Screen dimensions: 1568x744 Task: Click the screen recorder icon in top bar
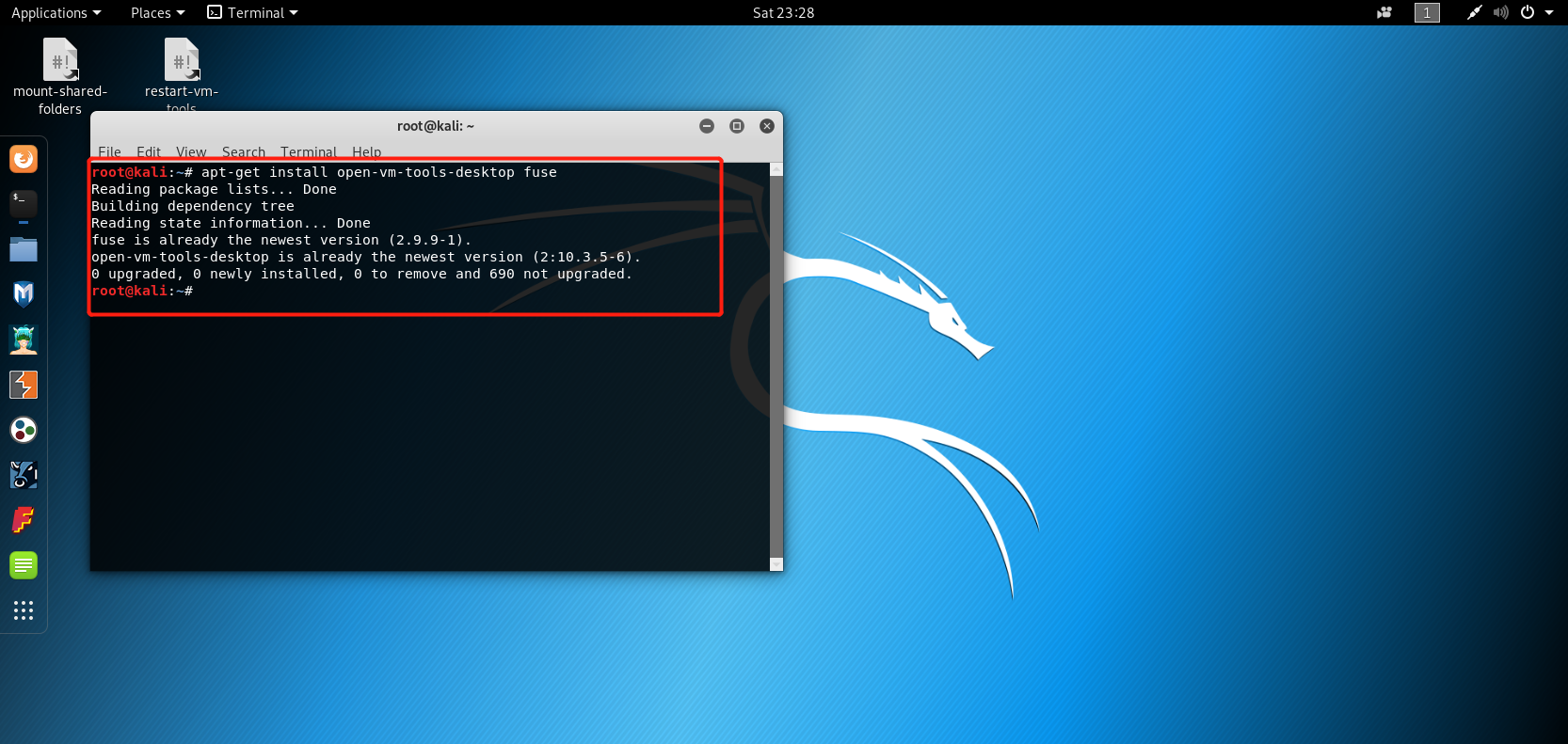(x=1384, y=12)
